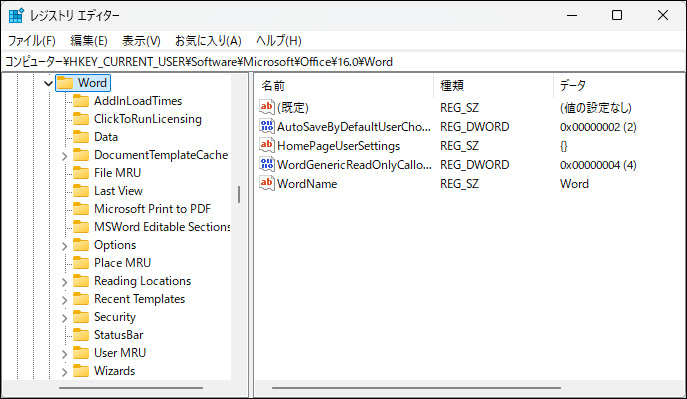The image size is (687, 399).
Task: Select the StatusBar key label
Action: click(118, 335)
